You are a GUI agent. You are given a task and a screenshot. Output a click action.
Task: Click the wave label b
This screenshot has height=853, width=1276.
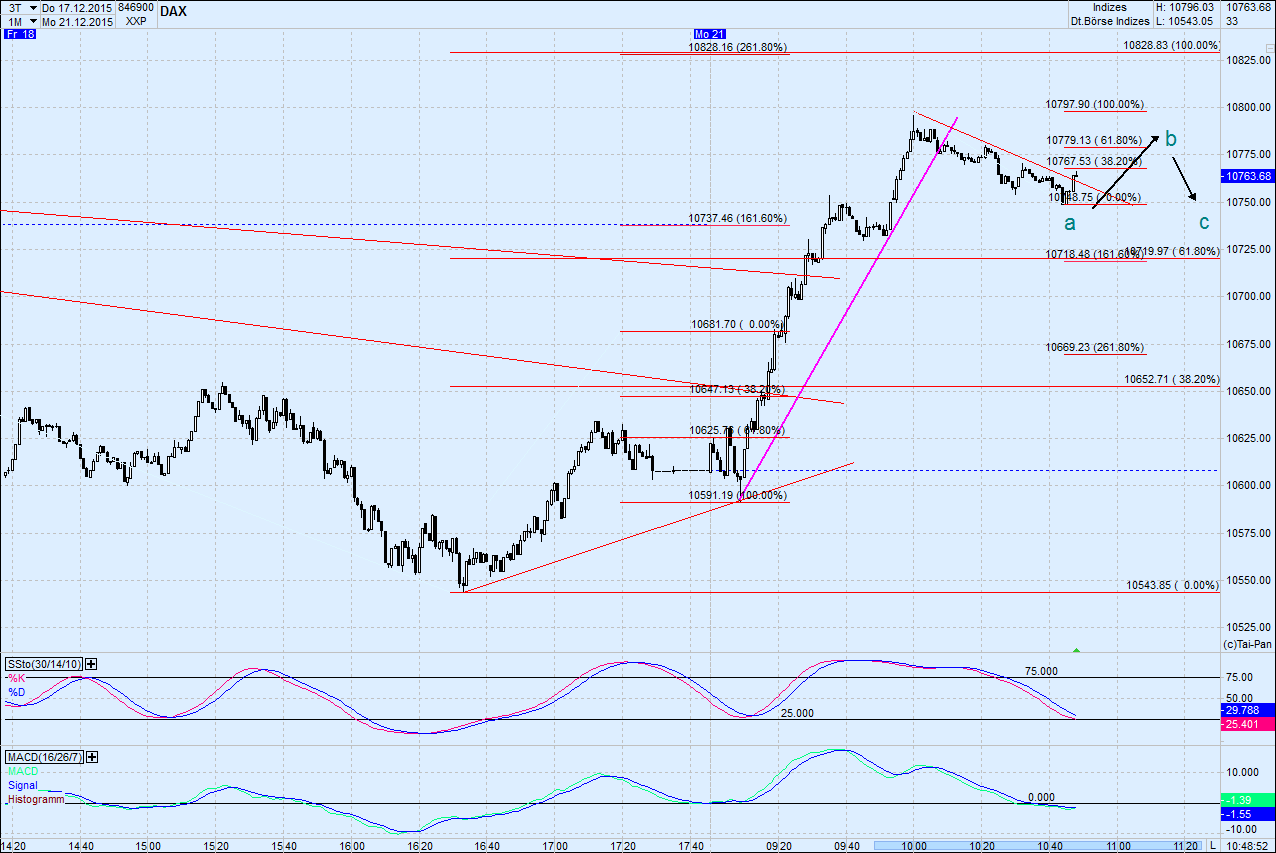click(x=1170, y=138)
